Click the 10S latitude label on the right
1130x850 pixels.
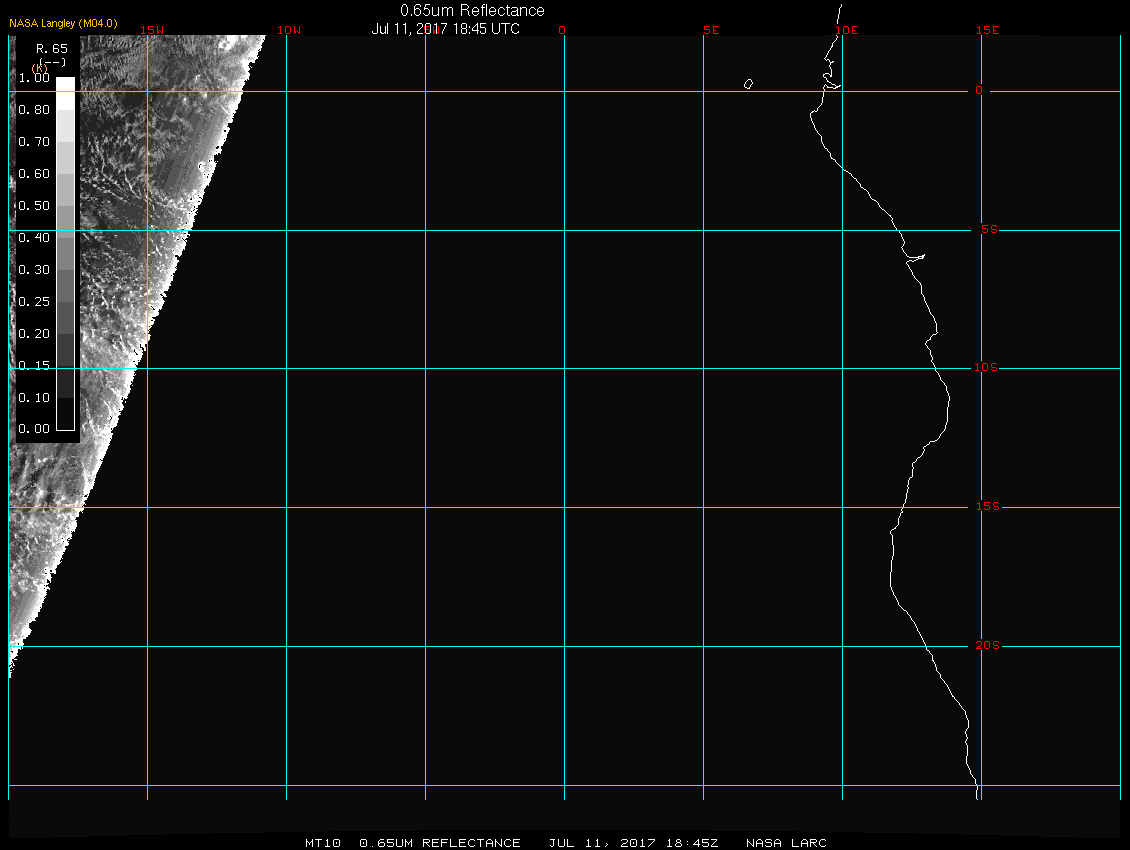point(986,368)
